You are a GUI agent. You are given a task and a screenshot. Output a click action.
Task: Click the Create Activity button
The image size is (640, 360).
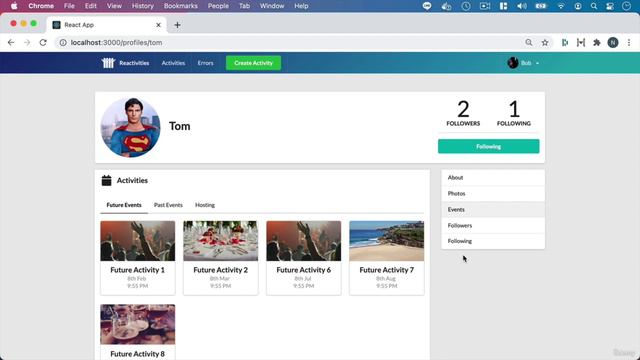(253, 63)
